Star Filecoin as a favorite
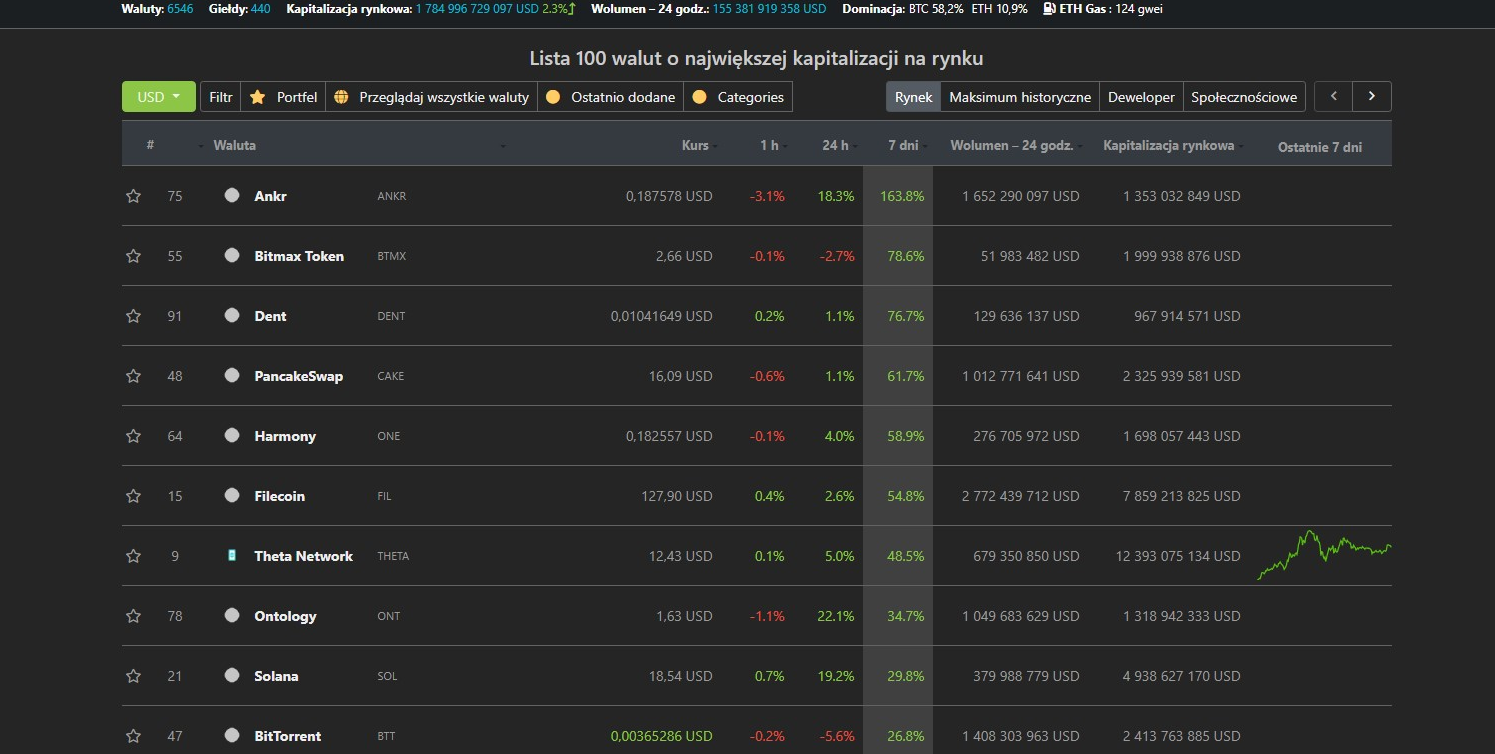Screen dimensions: 1495x754 point(133,496)
